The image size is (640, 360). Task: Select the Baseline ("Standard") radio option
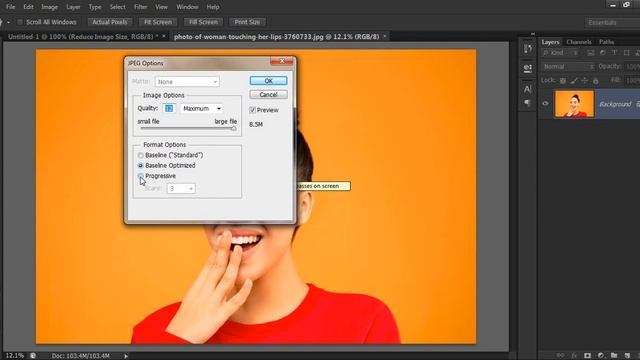140,156
